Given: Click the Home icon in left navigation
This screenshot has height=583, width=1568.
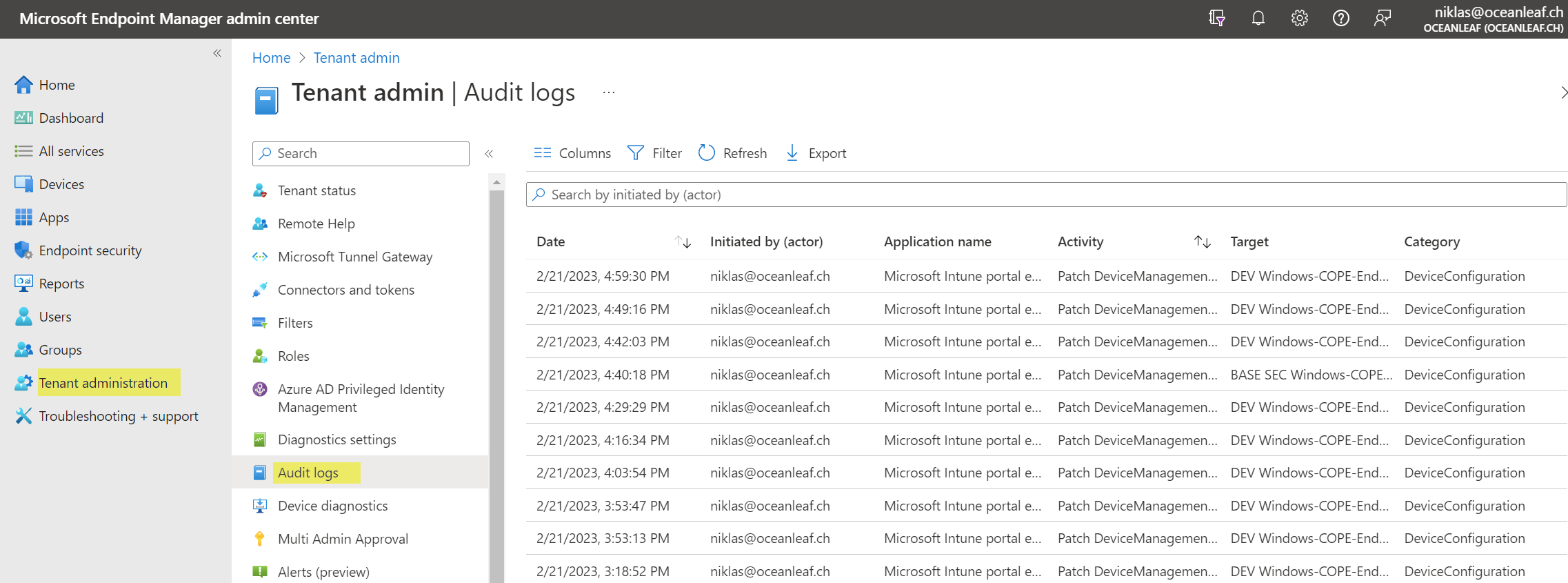Looking at the screenshot, I should (x=23, y=85).
